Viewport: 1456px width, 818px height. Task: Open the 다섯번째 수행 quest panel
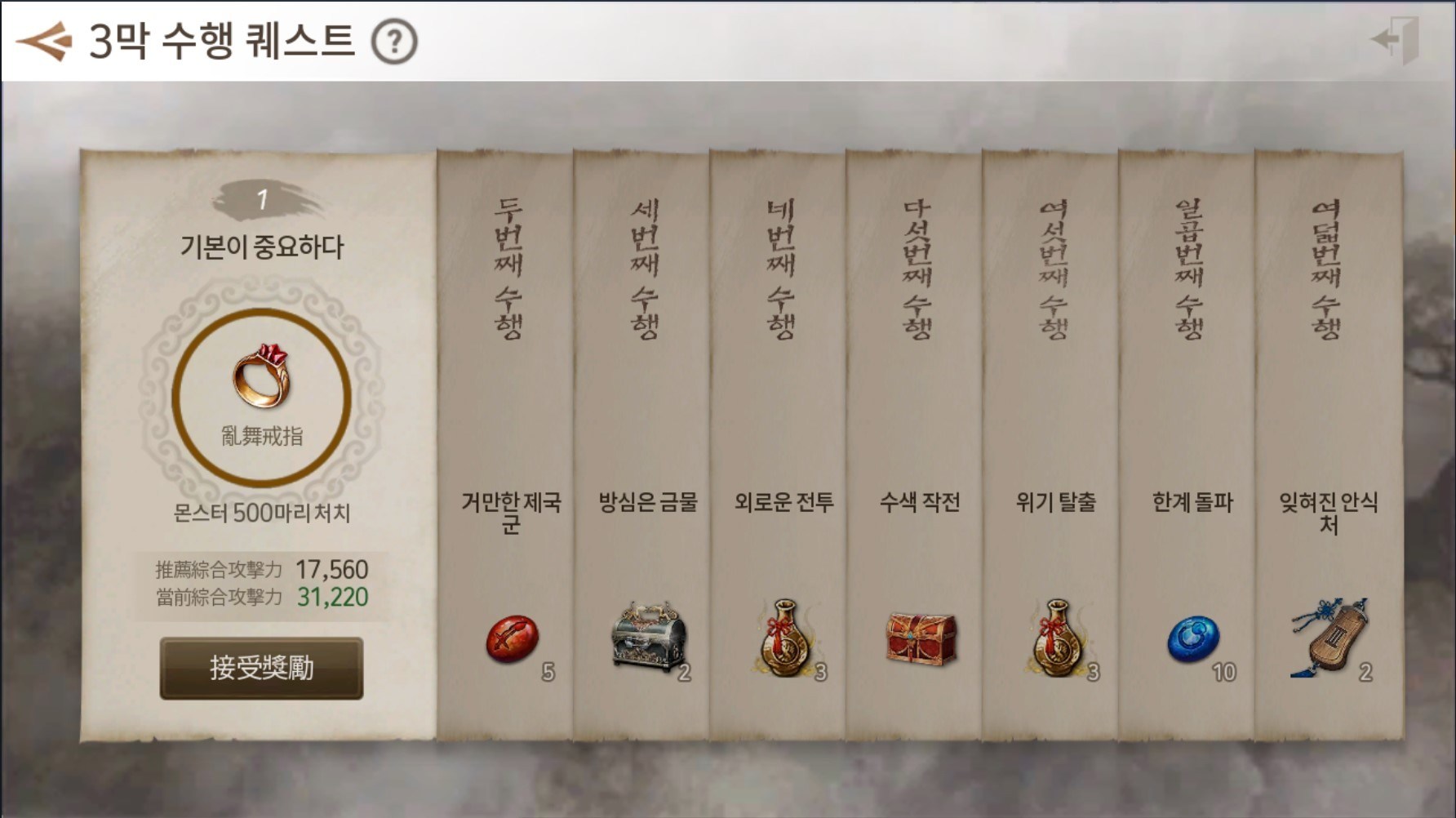[x=914, y=445]
